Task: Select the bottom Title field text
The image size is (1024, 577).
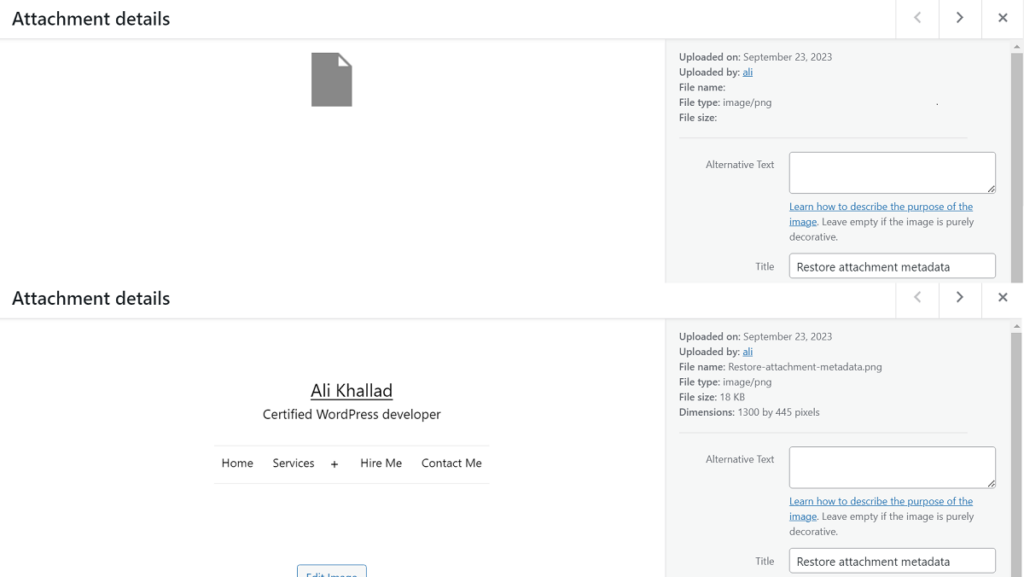Action: click(x=890, y=561)
